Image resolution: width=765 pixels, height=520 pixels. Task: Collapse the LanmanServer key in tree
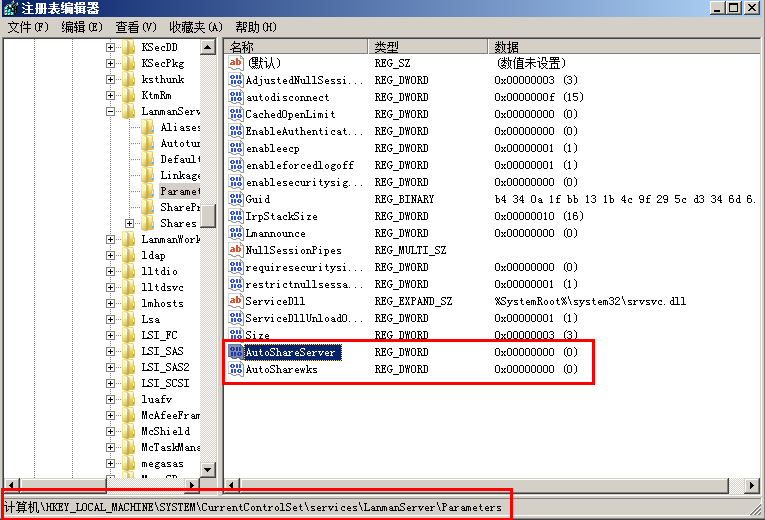(110, 112)
